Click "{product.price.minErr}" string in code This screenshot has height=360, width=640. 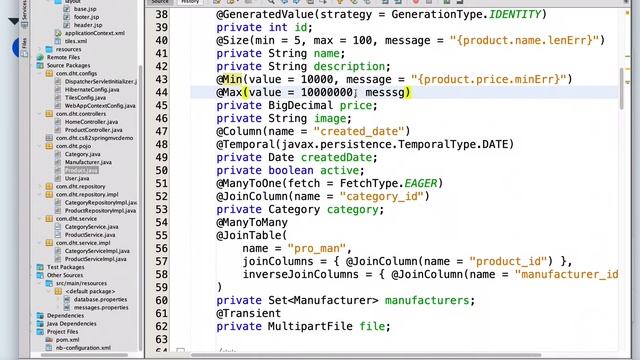[489, 80]
